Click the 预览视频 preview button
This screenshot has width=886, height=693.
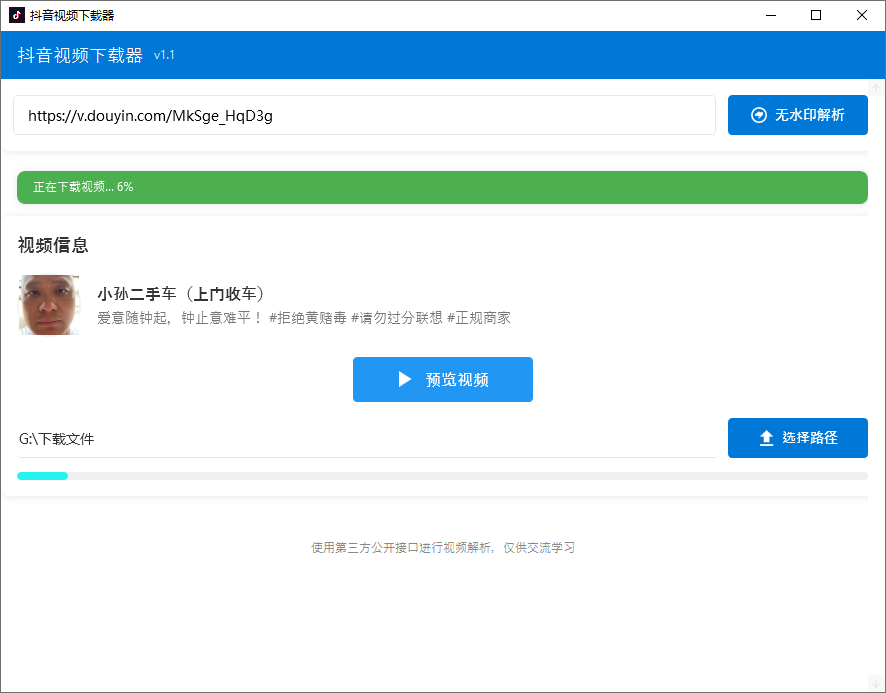442,379
